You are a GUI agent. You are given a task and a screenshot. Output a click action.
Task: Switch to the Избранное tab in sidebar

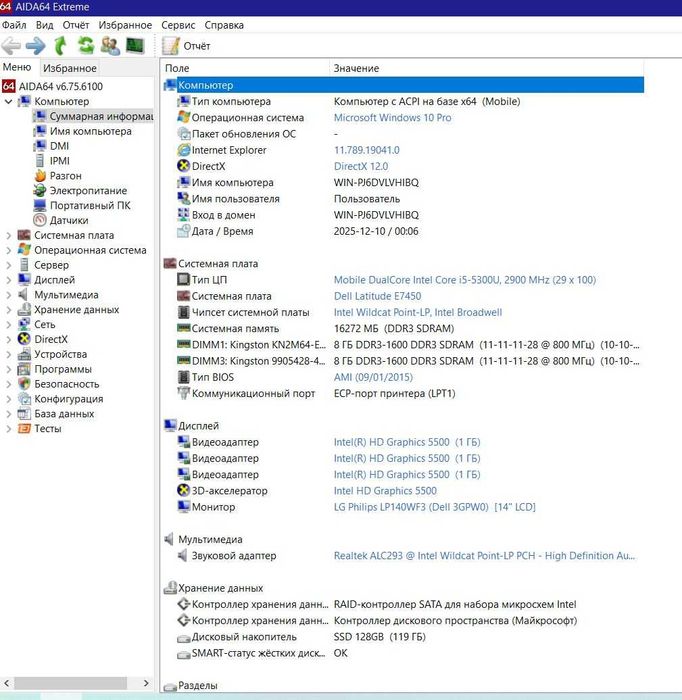pyautogui.click(x=70, y=68)
